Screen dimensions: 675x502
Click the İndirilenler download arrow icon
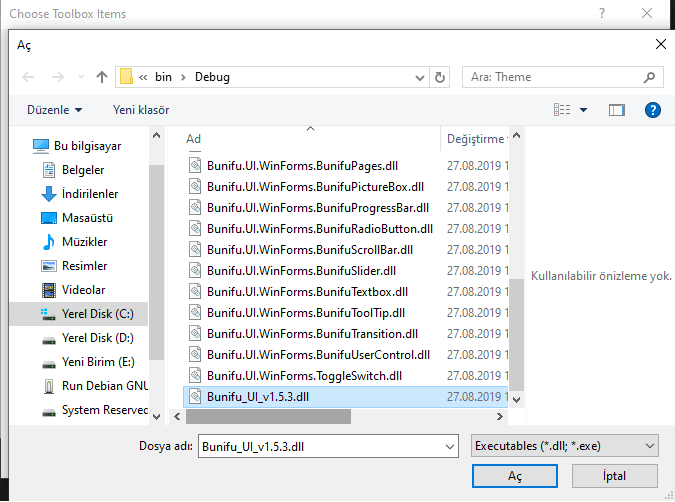pyautogui.click(x=49, y=194)
